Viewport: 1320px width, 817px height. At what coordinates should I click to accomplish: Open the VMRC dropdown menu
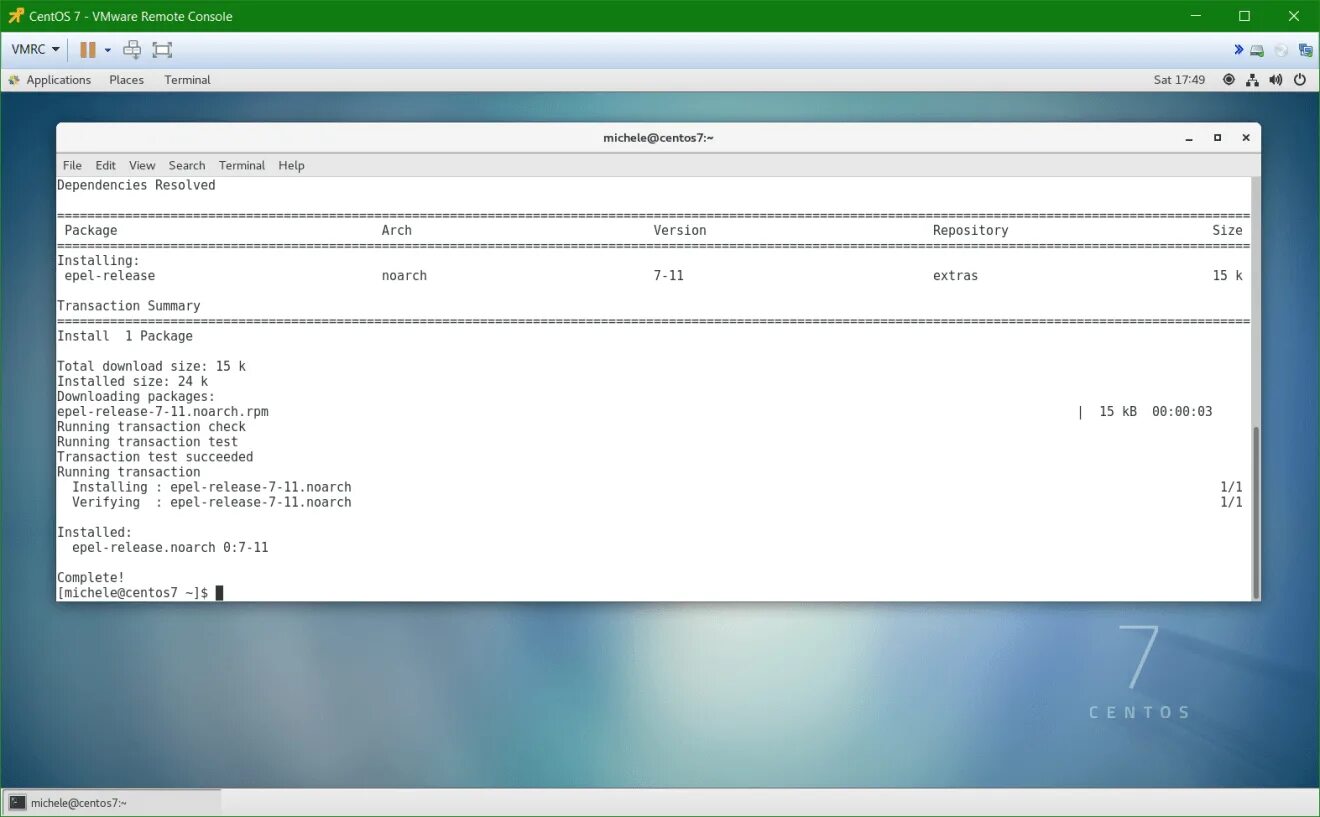pos(35,49)
